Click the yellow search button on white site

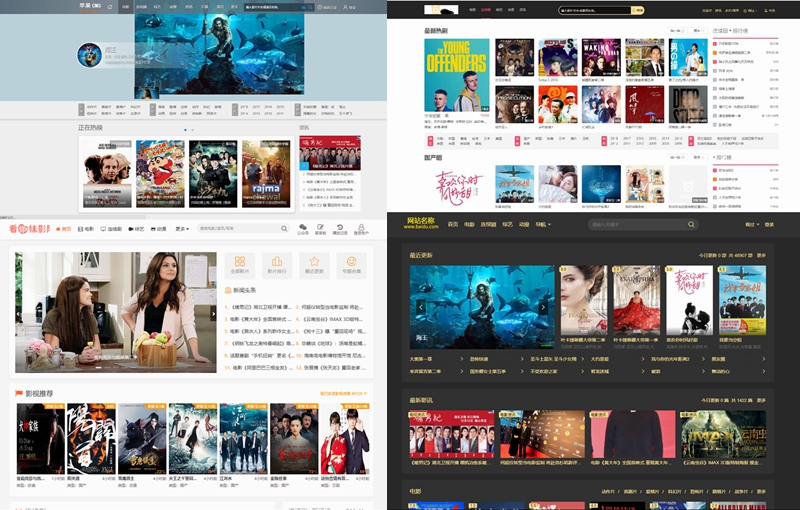pos(638,10)
